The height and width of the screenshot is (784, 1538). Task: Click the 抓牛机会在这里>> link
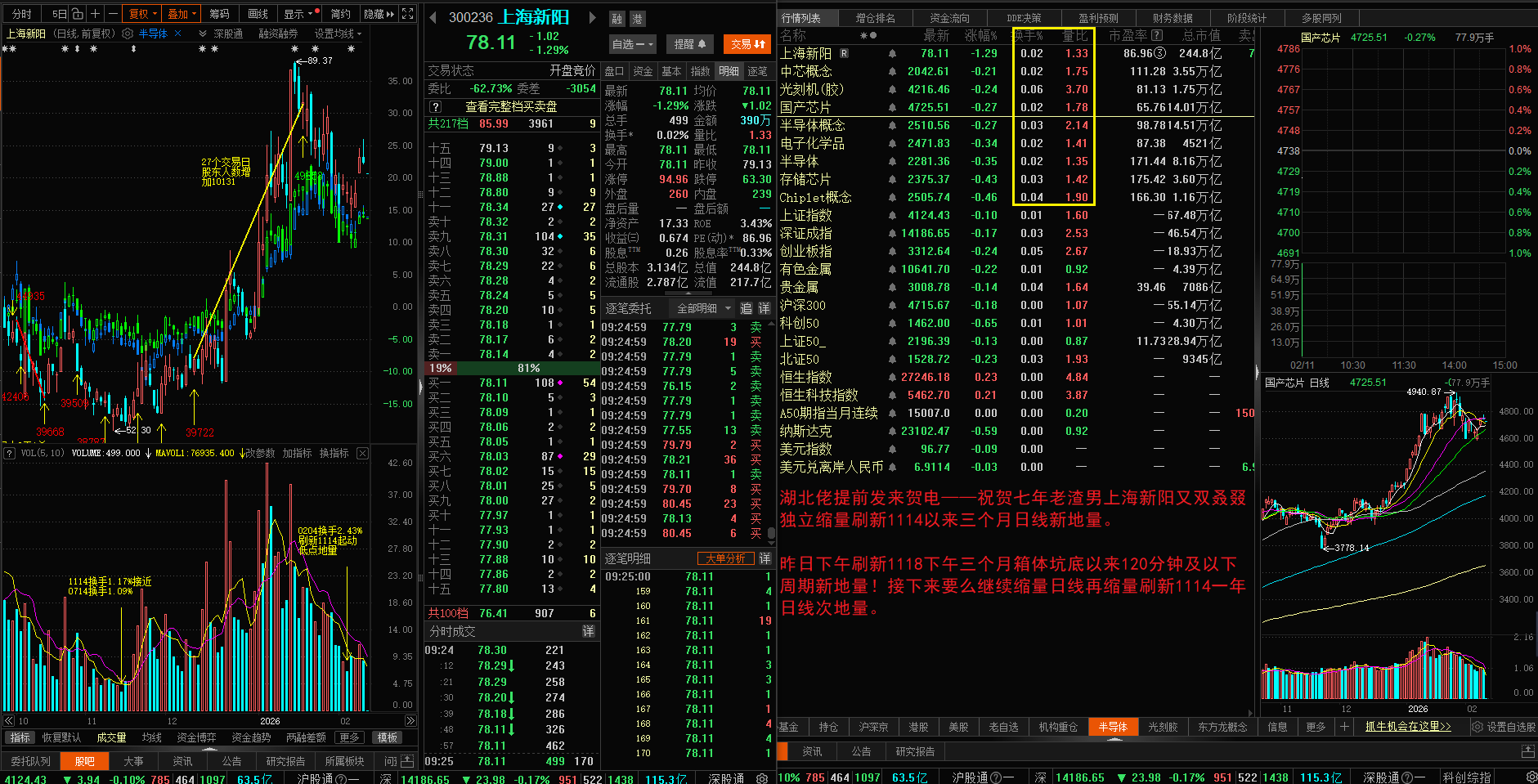(x=1408, y=727)
